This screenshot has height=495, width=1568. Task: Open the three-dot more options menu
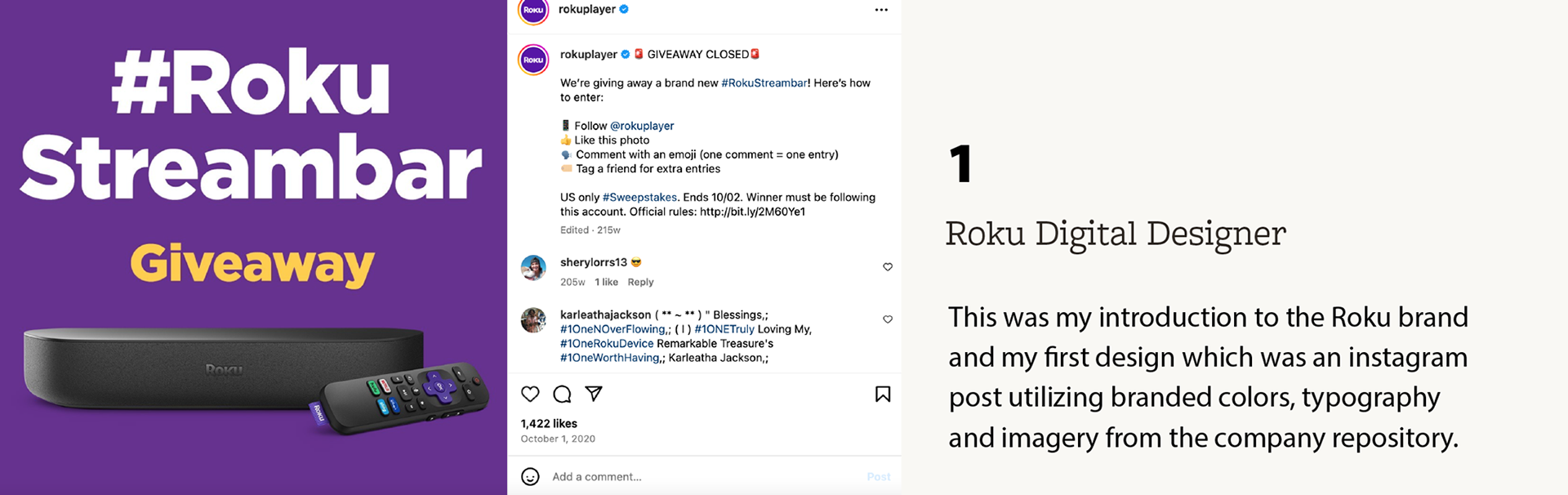click(x=881, y=10)
